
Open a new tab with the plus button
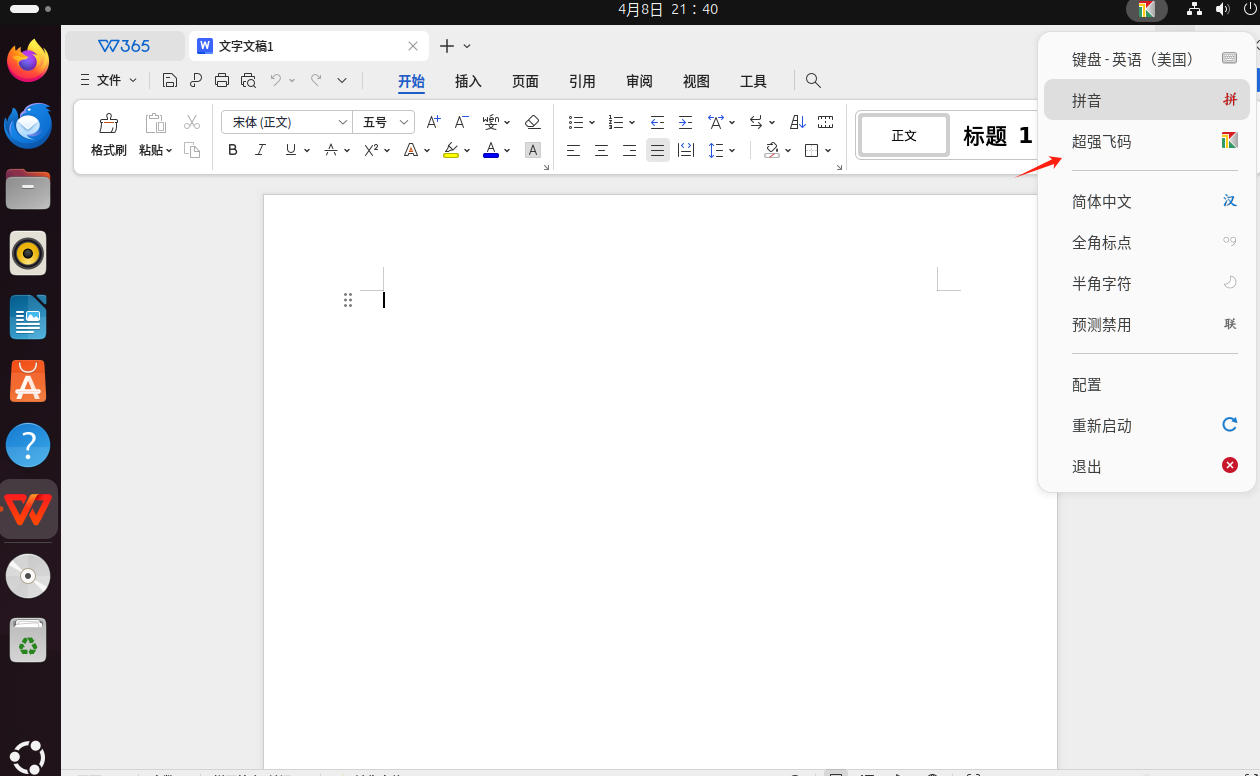(447, 46)
